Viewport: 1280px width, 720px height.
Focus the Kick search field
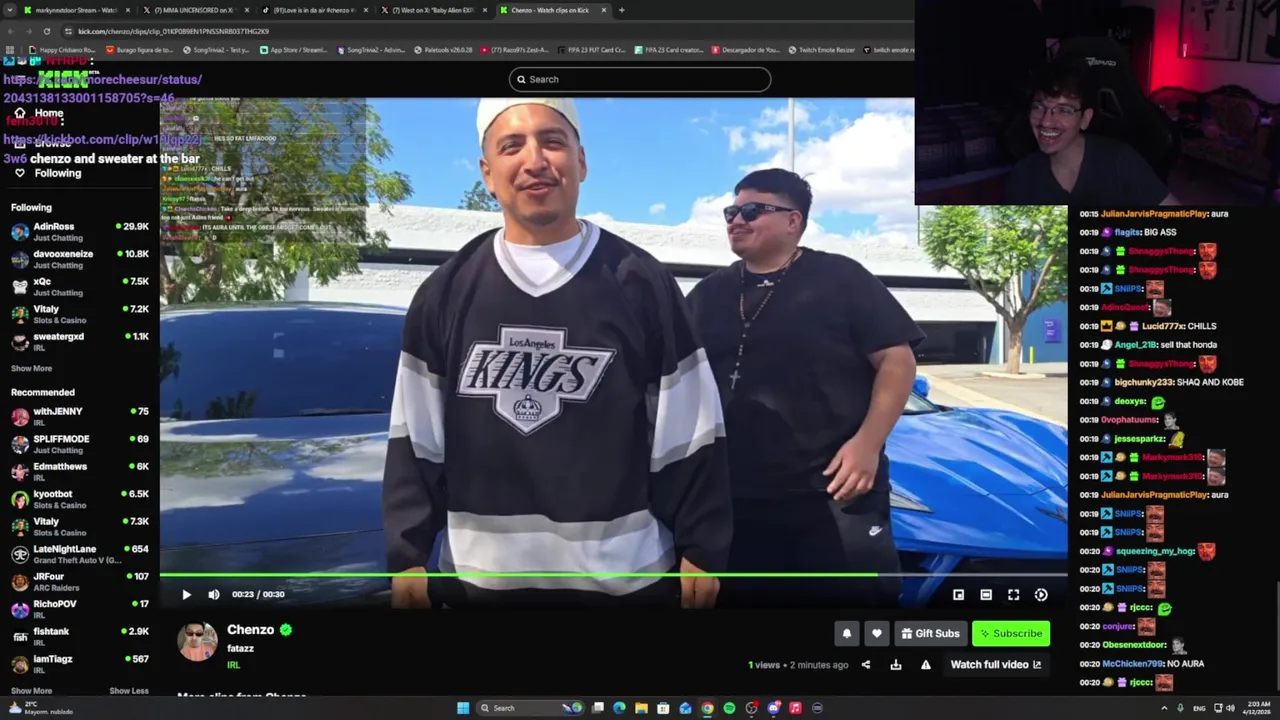coord(640,79)
